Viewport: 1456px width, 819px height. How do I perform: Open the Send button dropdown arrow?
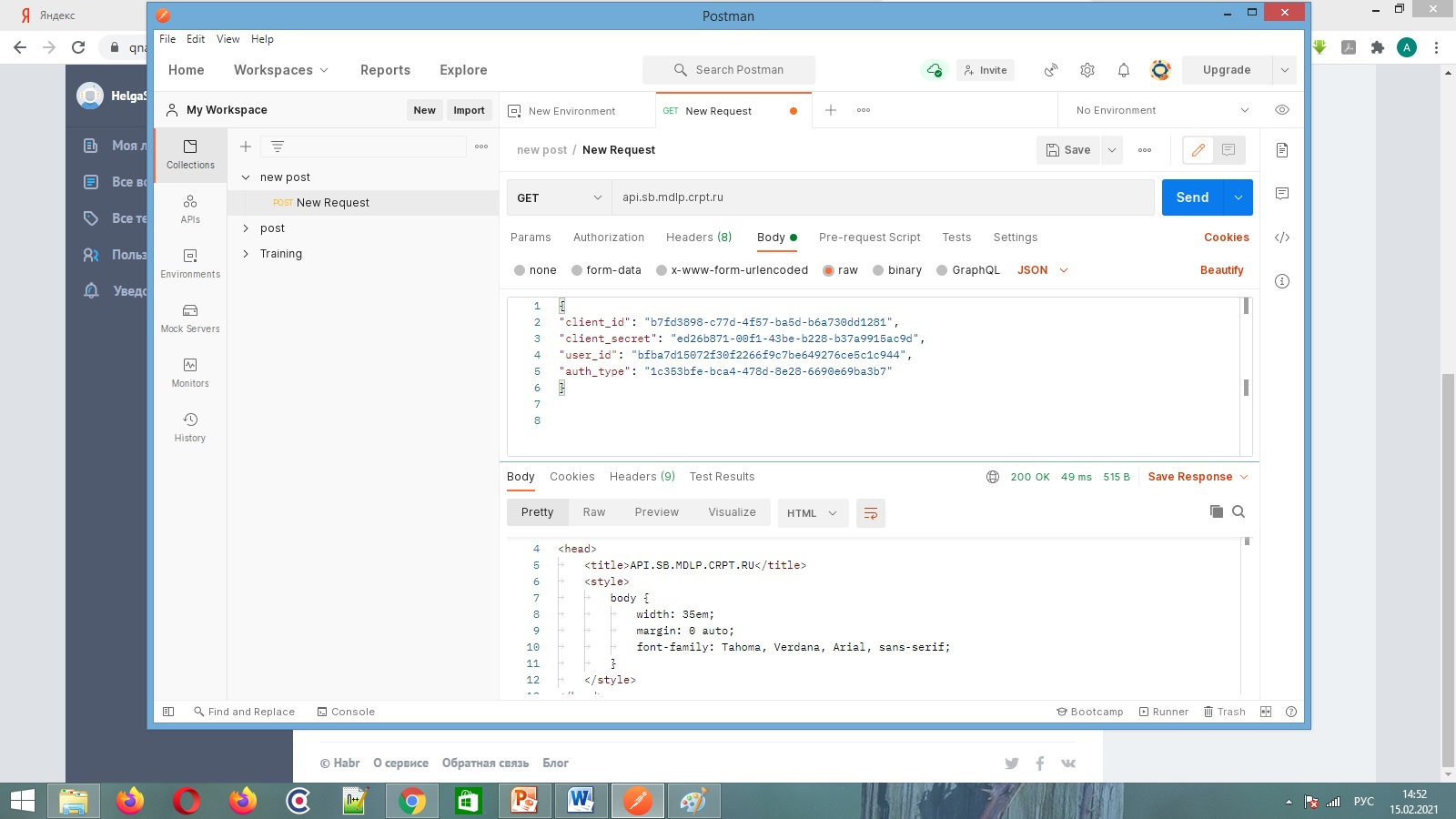click(1239, 197)
